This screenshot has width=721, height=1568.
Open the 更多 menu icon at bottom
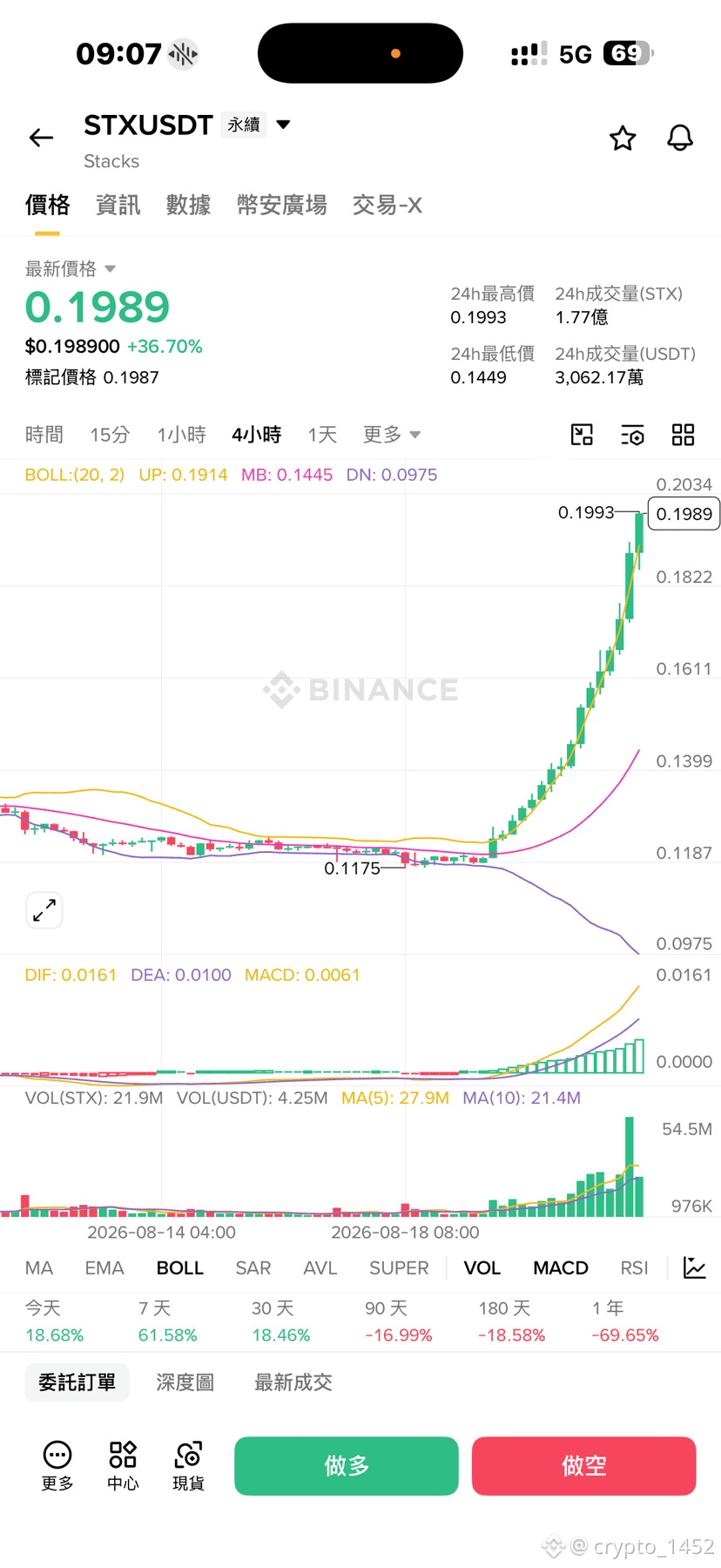(57, 1465)
